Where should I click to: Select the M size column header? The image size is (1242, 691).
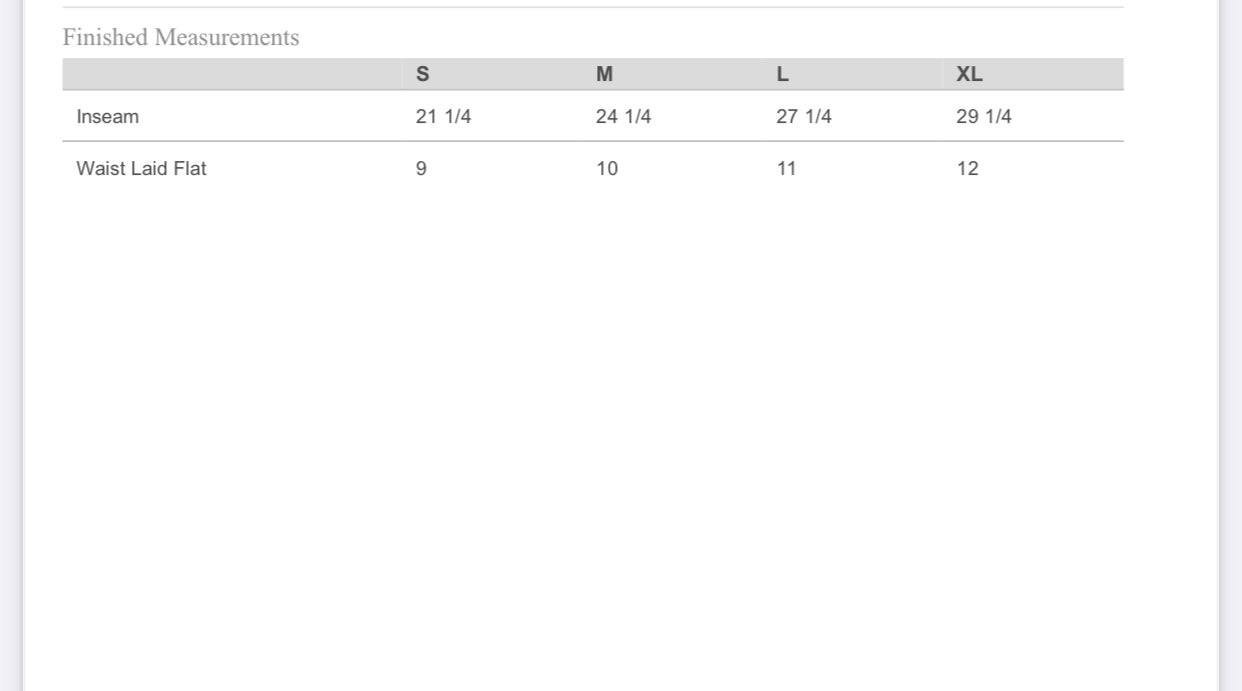[x=604, y=74]
